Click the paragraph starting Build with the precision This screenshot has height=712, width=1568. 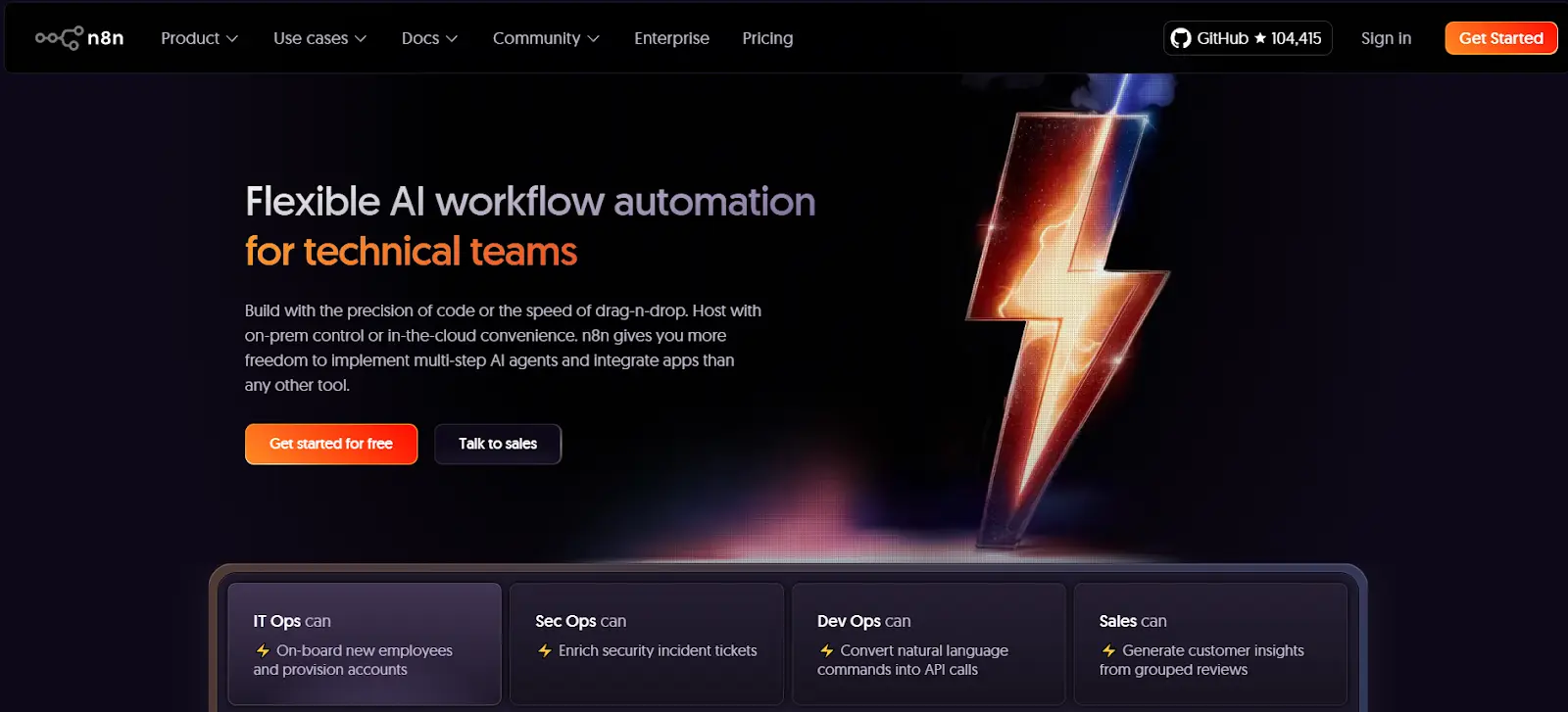click(503, 348)
